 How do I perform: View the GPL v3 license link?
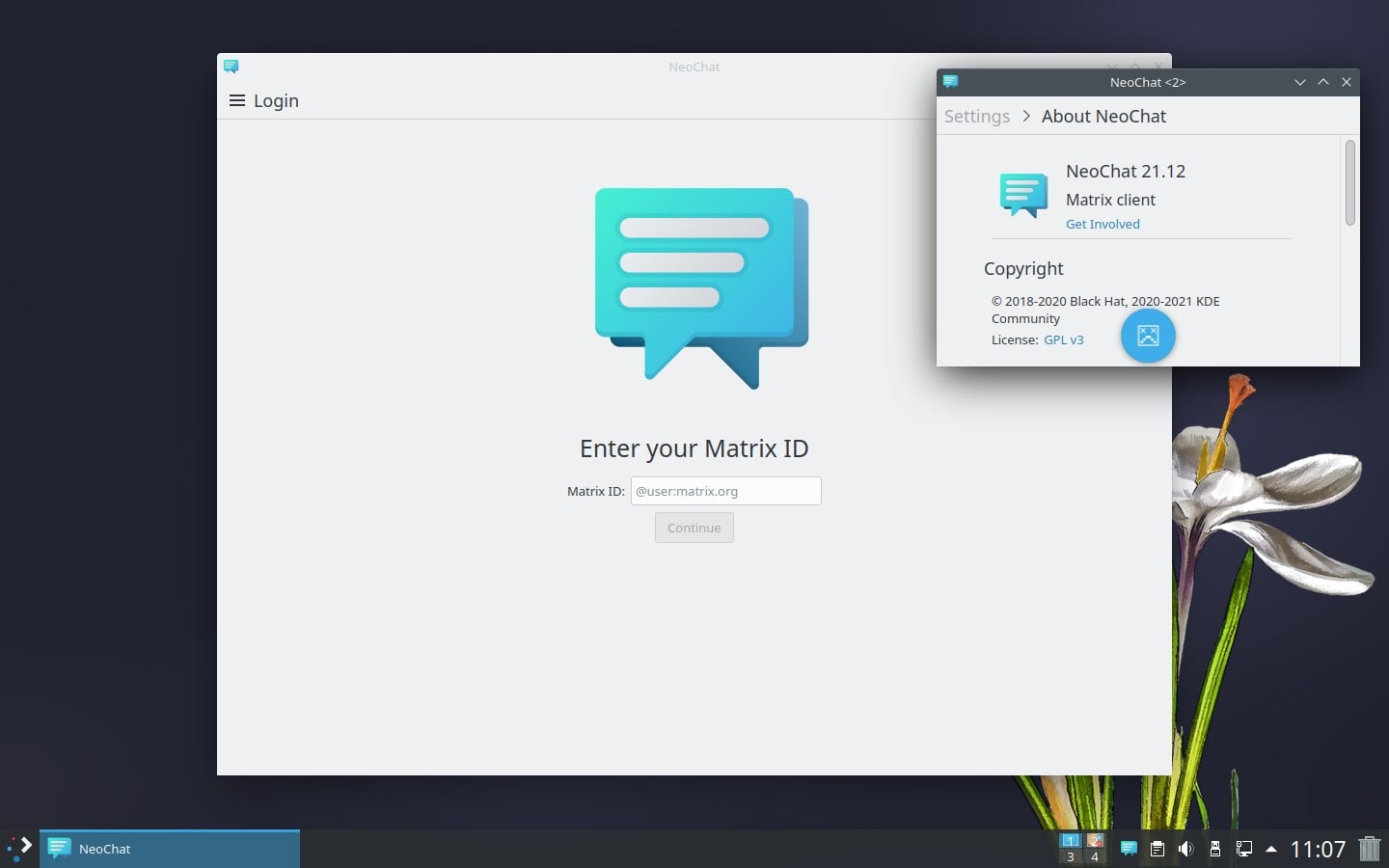coord(1064,339)
